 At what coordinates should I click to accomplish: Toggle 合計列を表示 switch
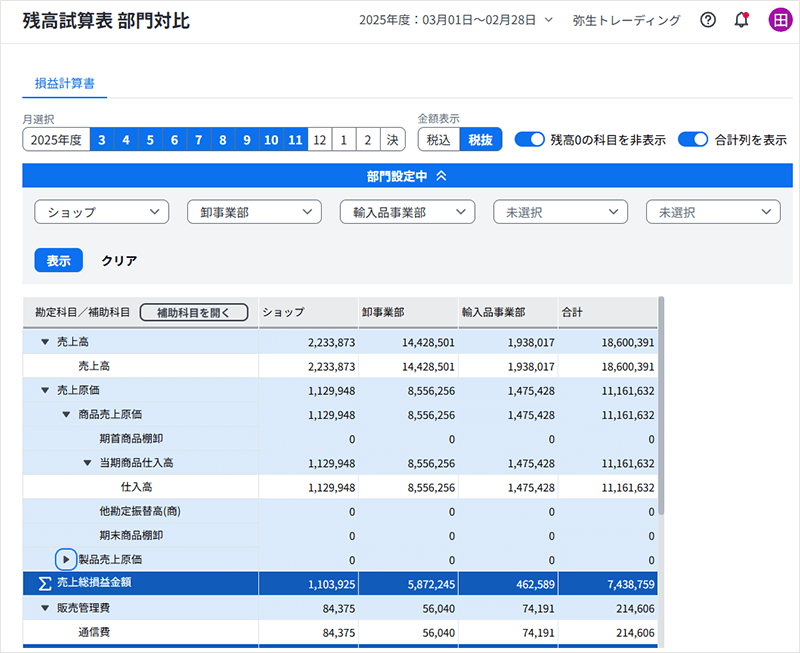pos(693,140)
